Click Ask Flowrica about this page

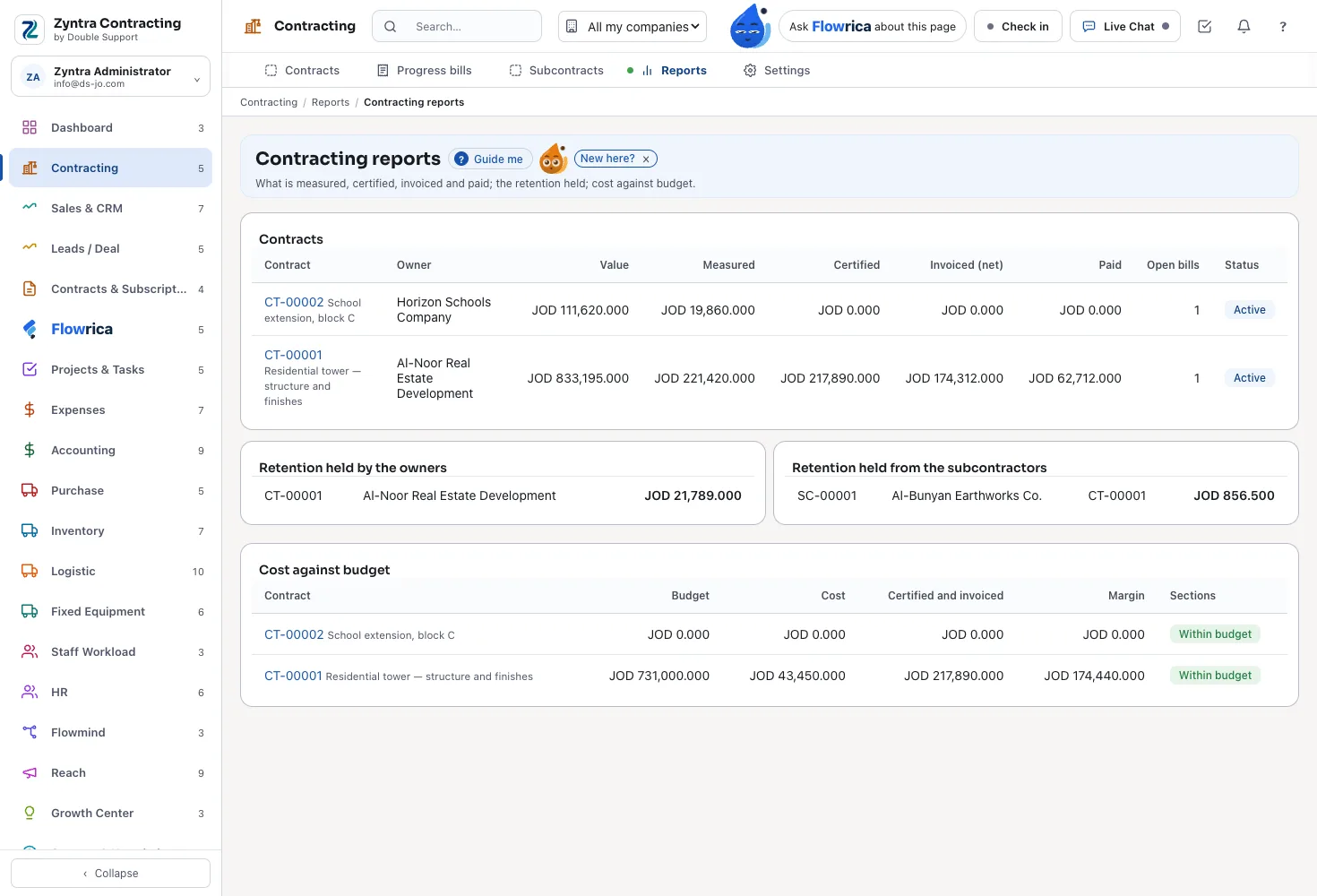click(x=873, y=27)
